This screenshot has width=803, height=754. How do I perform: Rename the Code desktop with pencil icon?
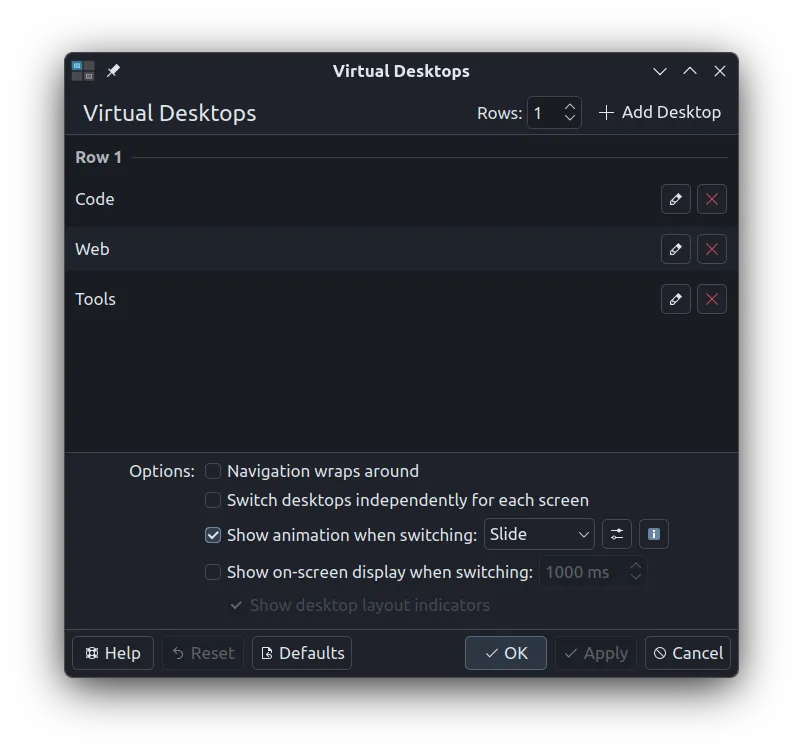pyautogui.click(x=675, y=199)
